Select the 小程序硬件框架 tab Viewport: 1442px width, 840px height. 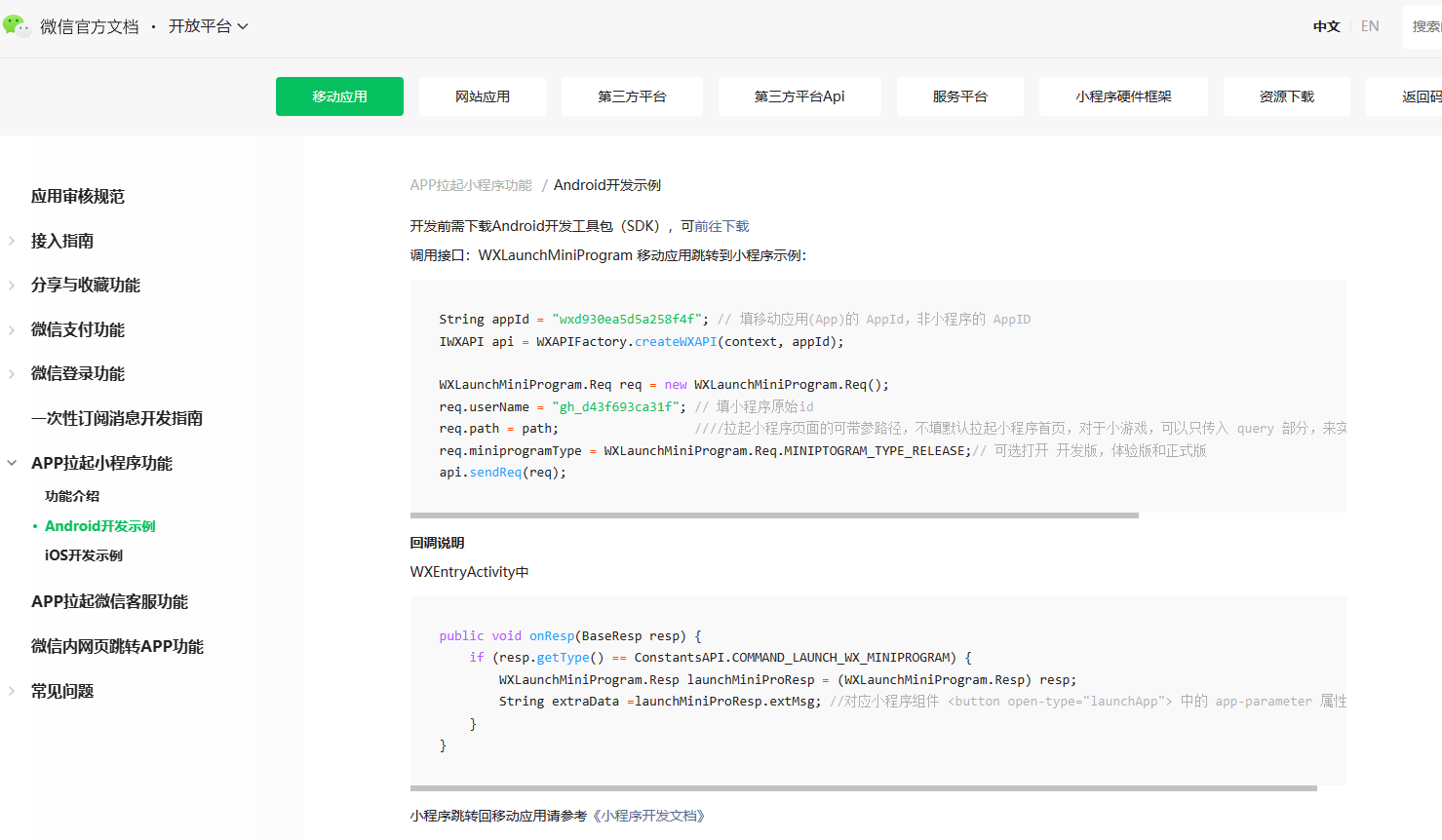[1123, 96]
